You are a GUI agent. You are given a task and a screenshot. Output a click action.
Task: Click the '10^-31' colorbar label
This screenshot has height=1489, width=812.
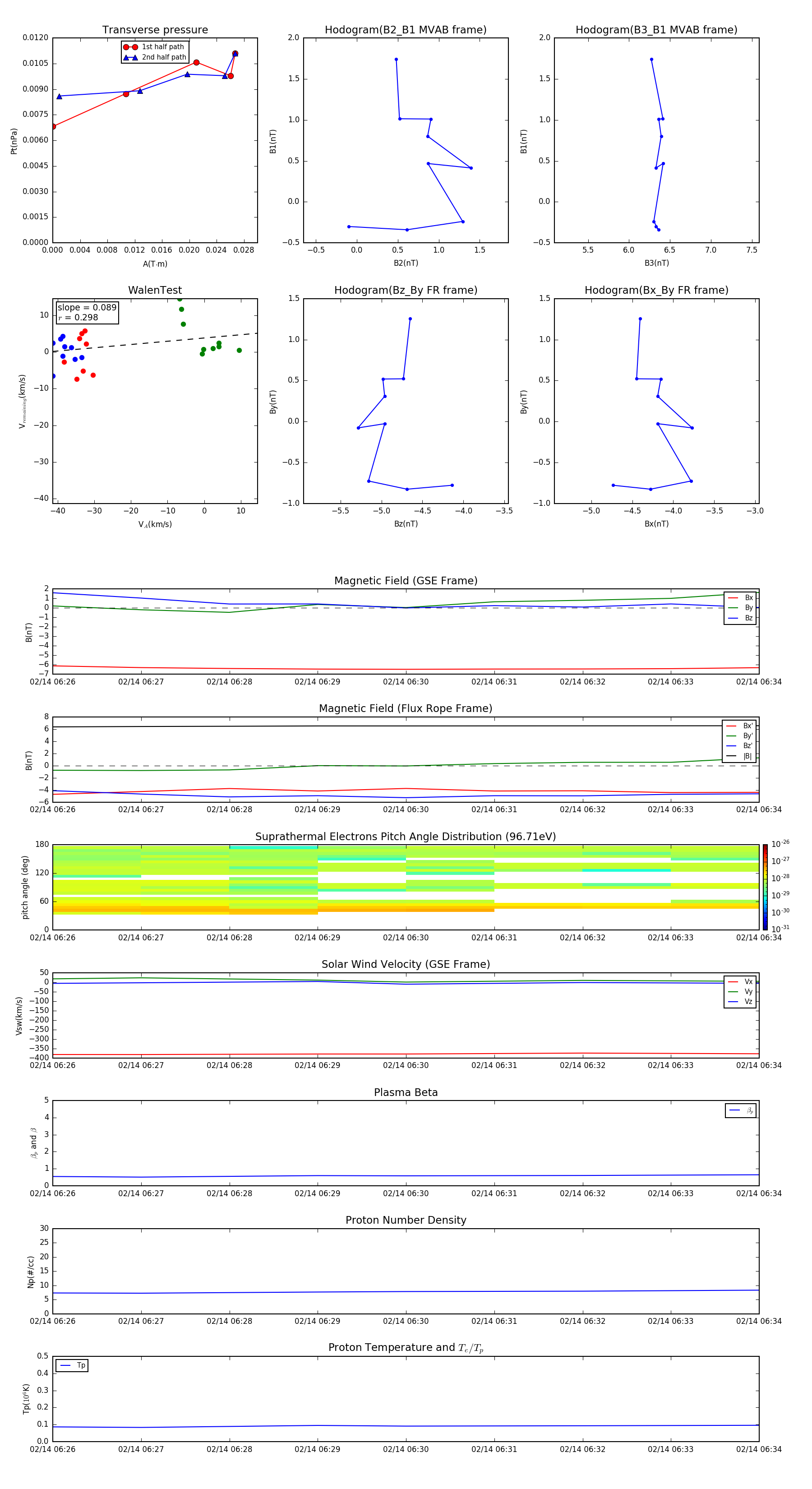click(780, 929)
